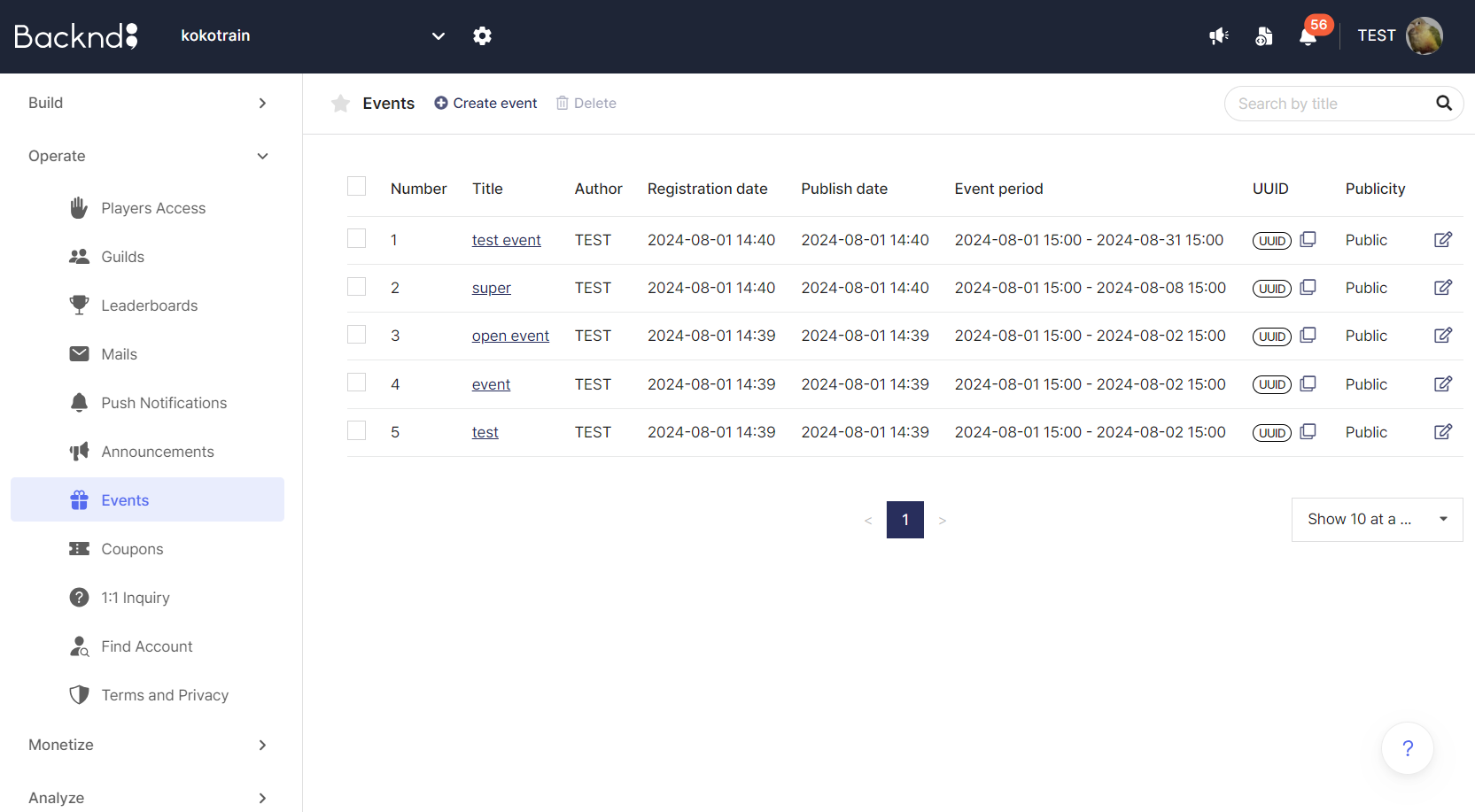Image resolution: width=1475 pixels, height=812 pixels.
Task: Edit the 'super' event with pencil icon
Action: tap(1442, 288)
